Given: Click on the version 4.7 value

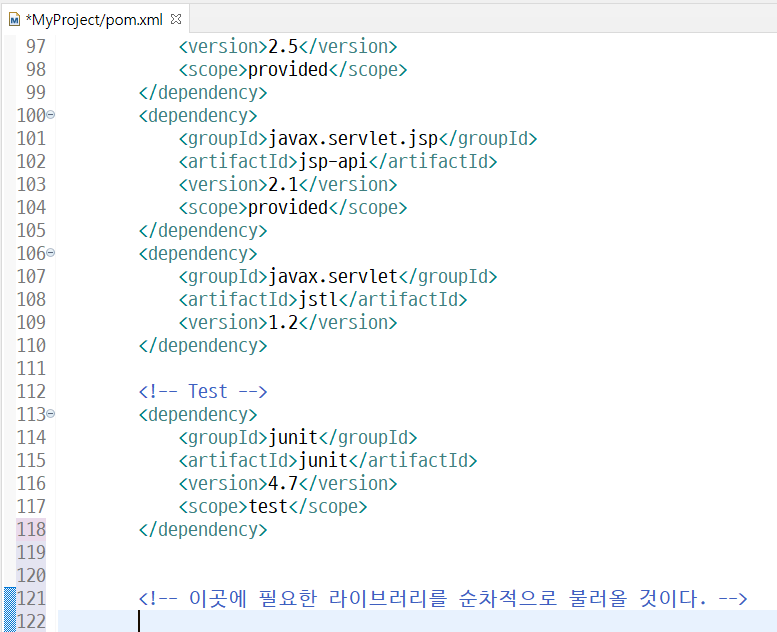Looking at the screenshot, I should pyautogui.click(x=282, y=484).
